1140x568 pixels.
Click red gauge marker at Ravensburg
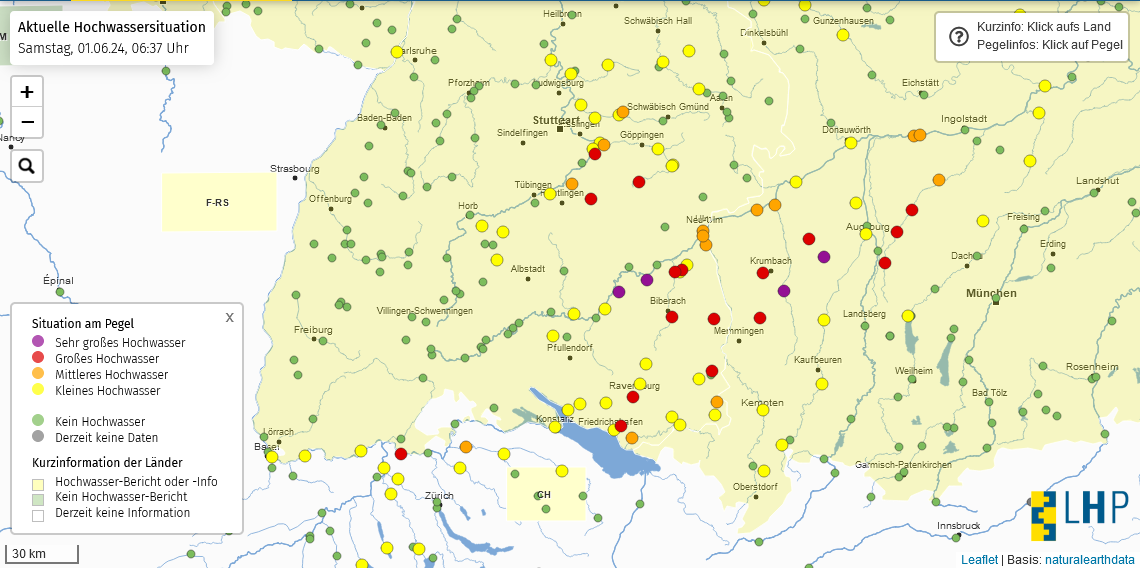click(x=633, y=396)
